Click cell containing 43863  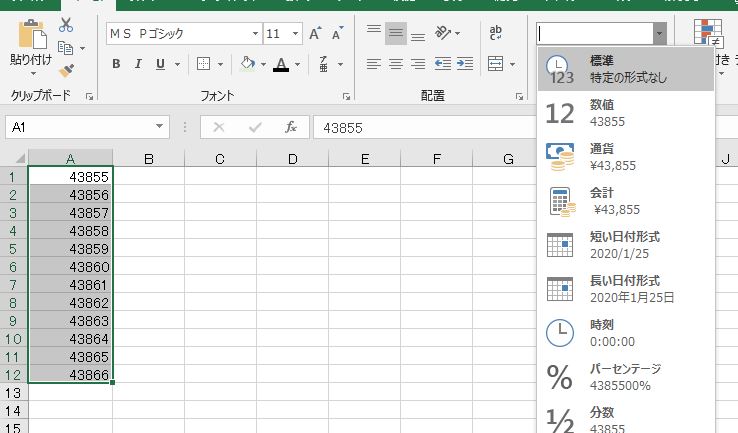click(70, 321)
